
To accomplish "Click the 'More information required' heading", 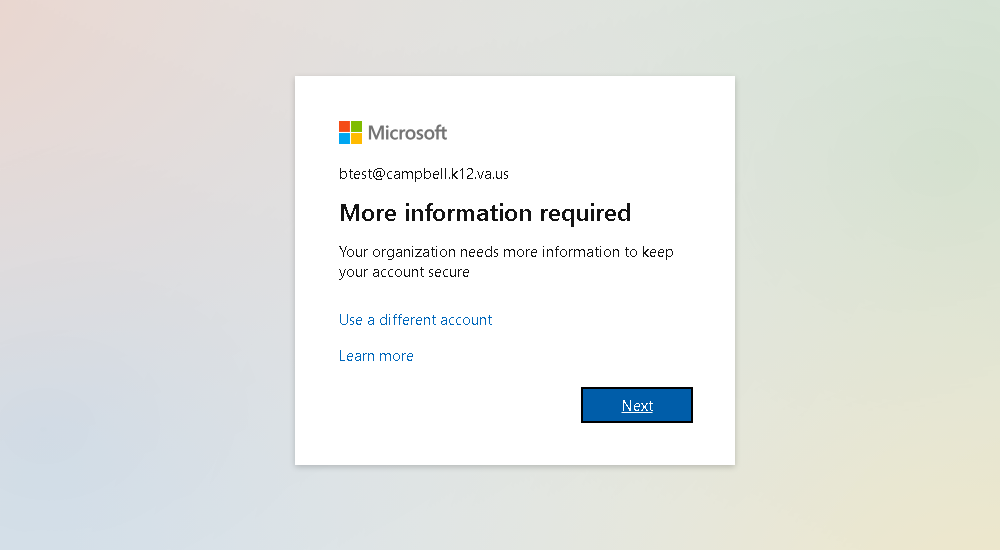I will coord(485,213).
